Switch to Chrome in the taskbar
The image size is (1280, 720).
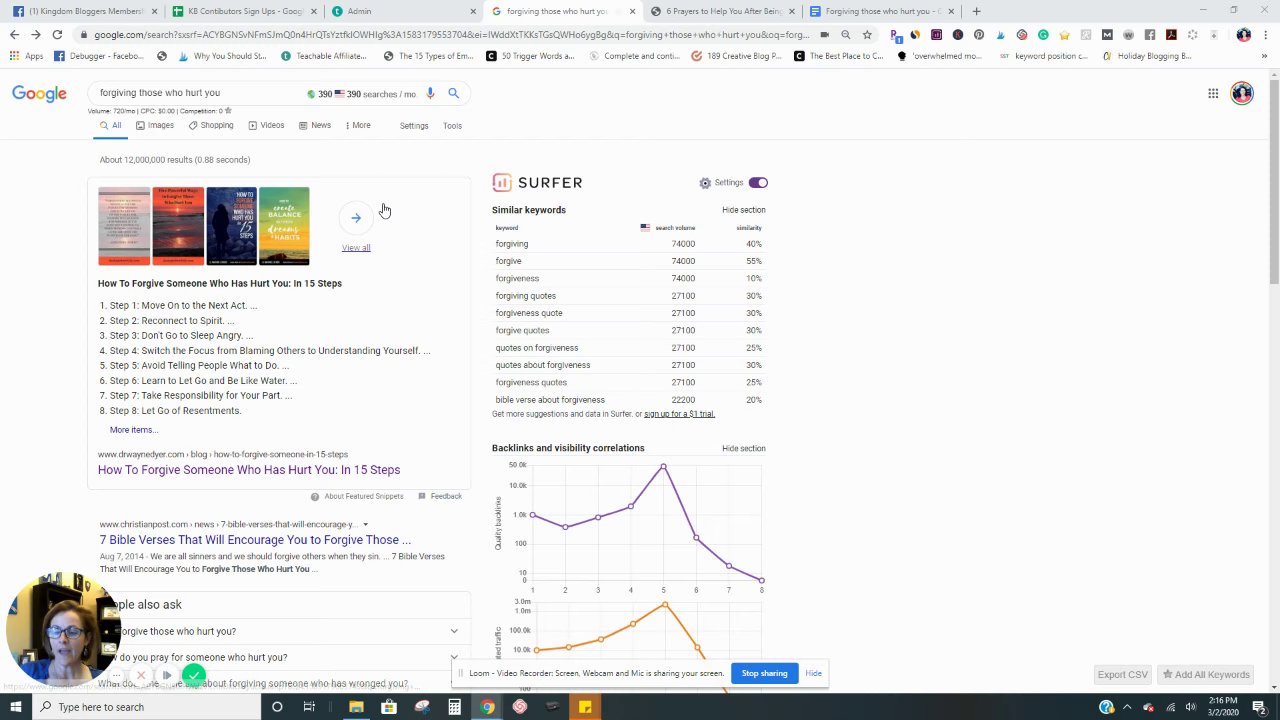pos(487,707)
